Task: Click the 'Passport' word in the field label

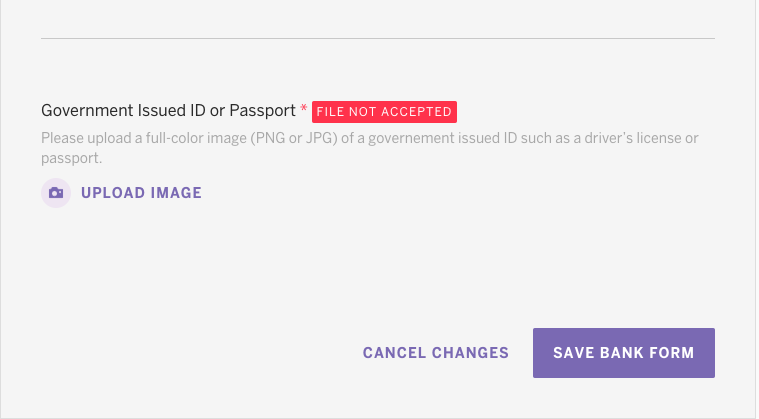Action: pos(262,111)
